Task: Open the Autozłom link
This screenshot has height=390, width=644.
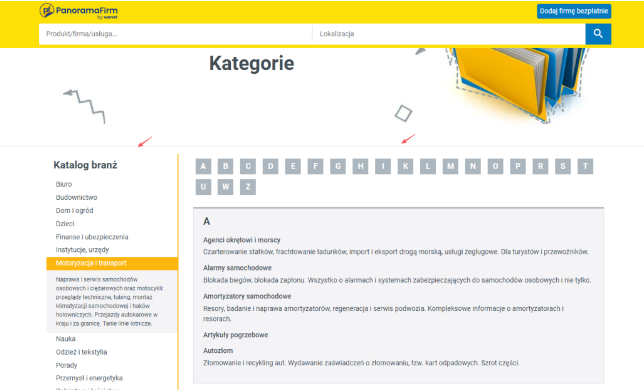Action: click(218, 351)
